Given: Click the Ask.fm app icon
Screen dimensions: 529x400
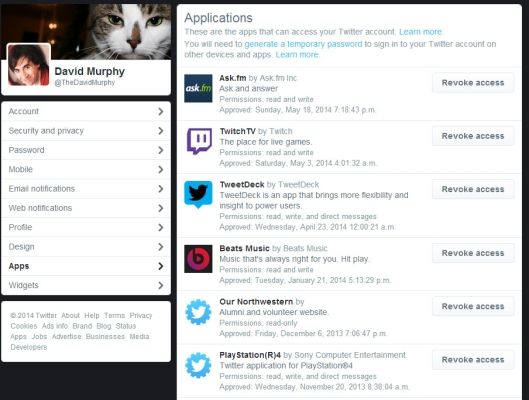Looking at the screenshot, I should pos(198,88).
